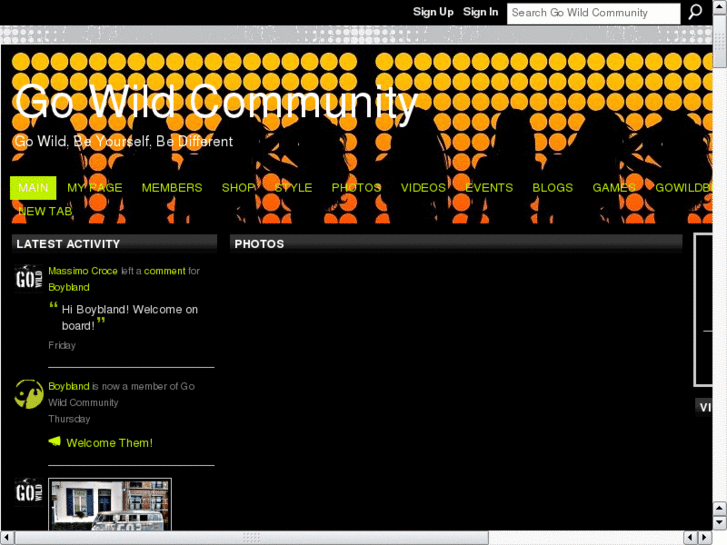The width and height of the screenshot is (727, 545).
Task: Open the van and building photo thumbnail
Action: click(110, 504)
